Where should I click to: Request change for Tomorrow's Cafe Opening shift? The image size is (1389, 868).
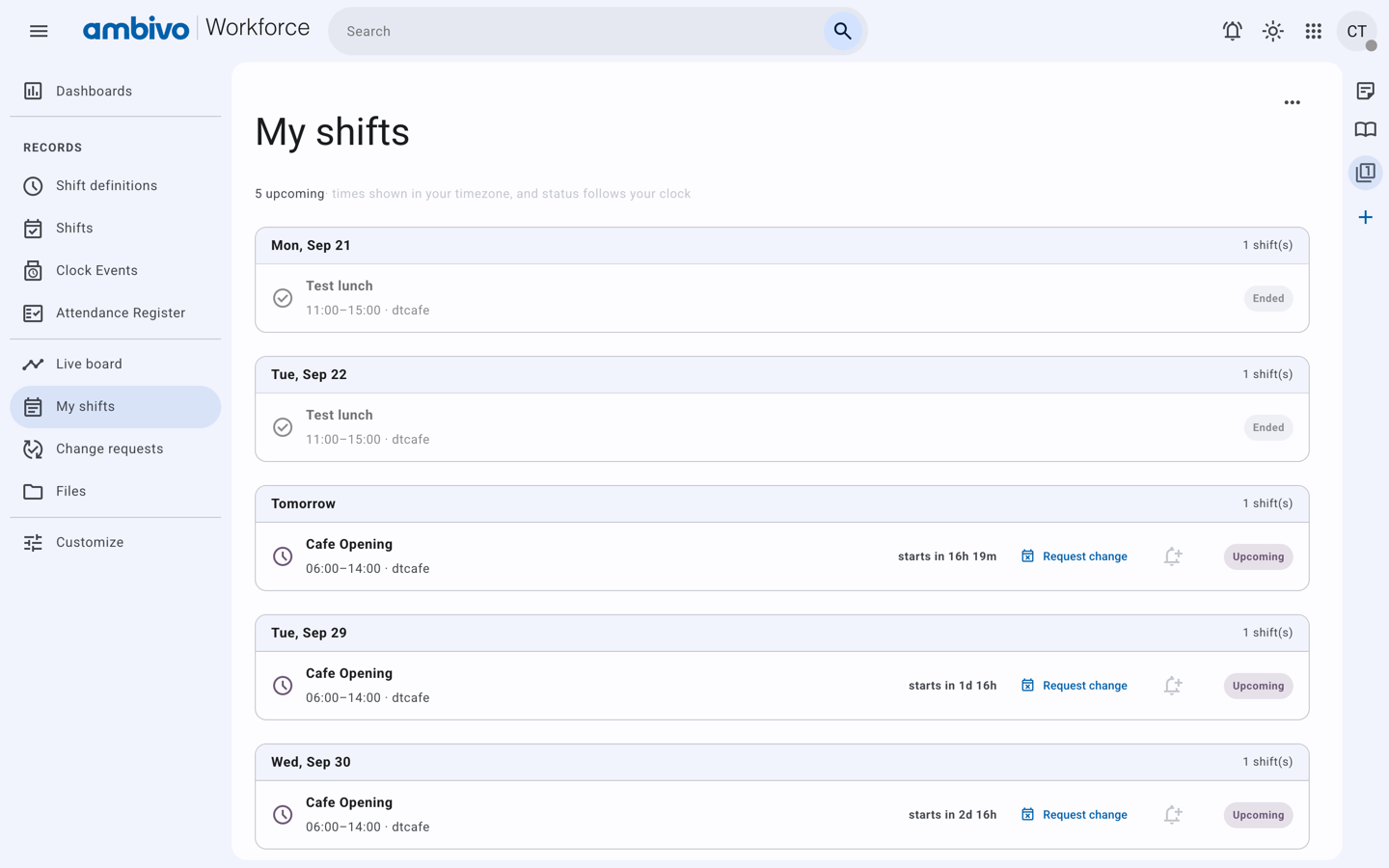1074,556
